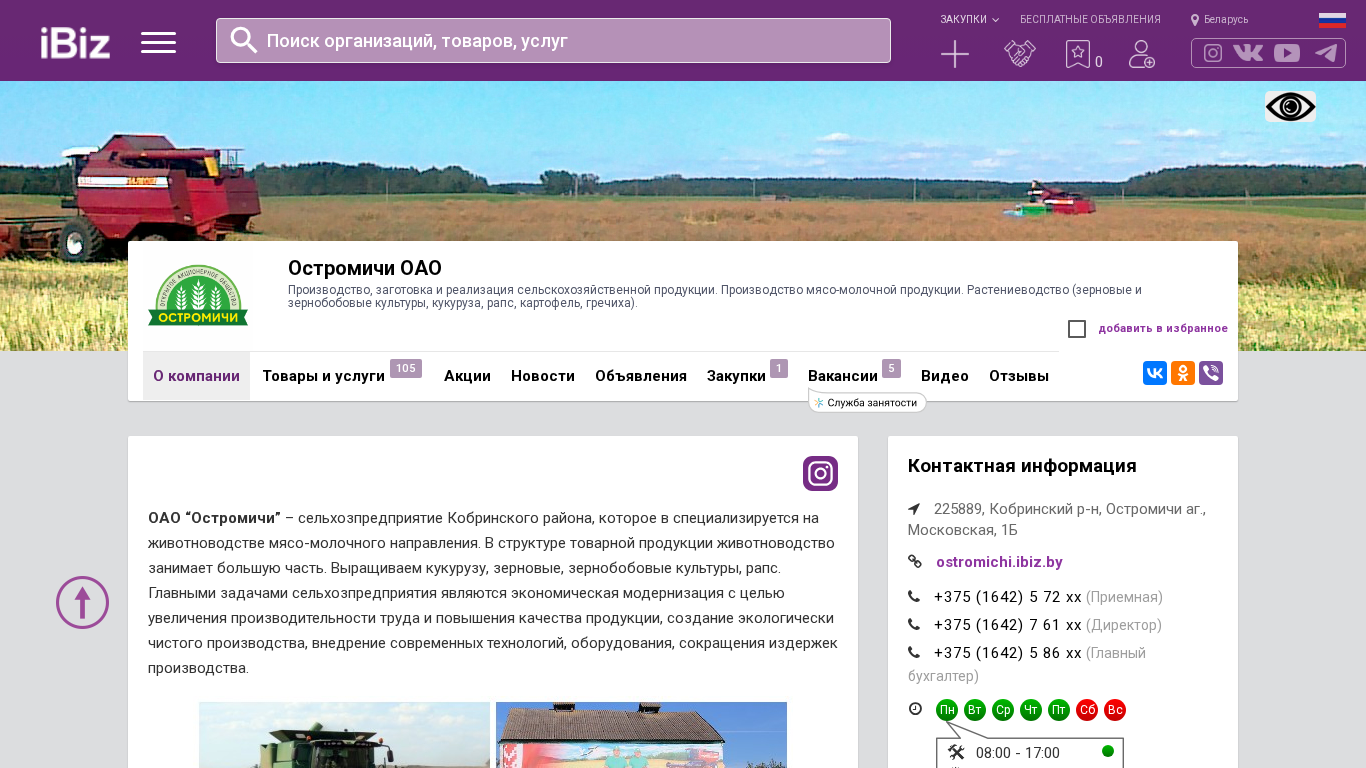Click the Контактная информация heading
Image resolution: width=1366 pixels, height=768 pixels.
(x=1022, y=466)
